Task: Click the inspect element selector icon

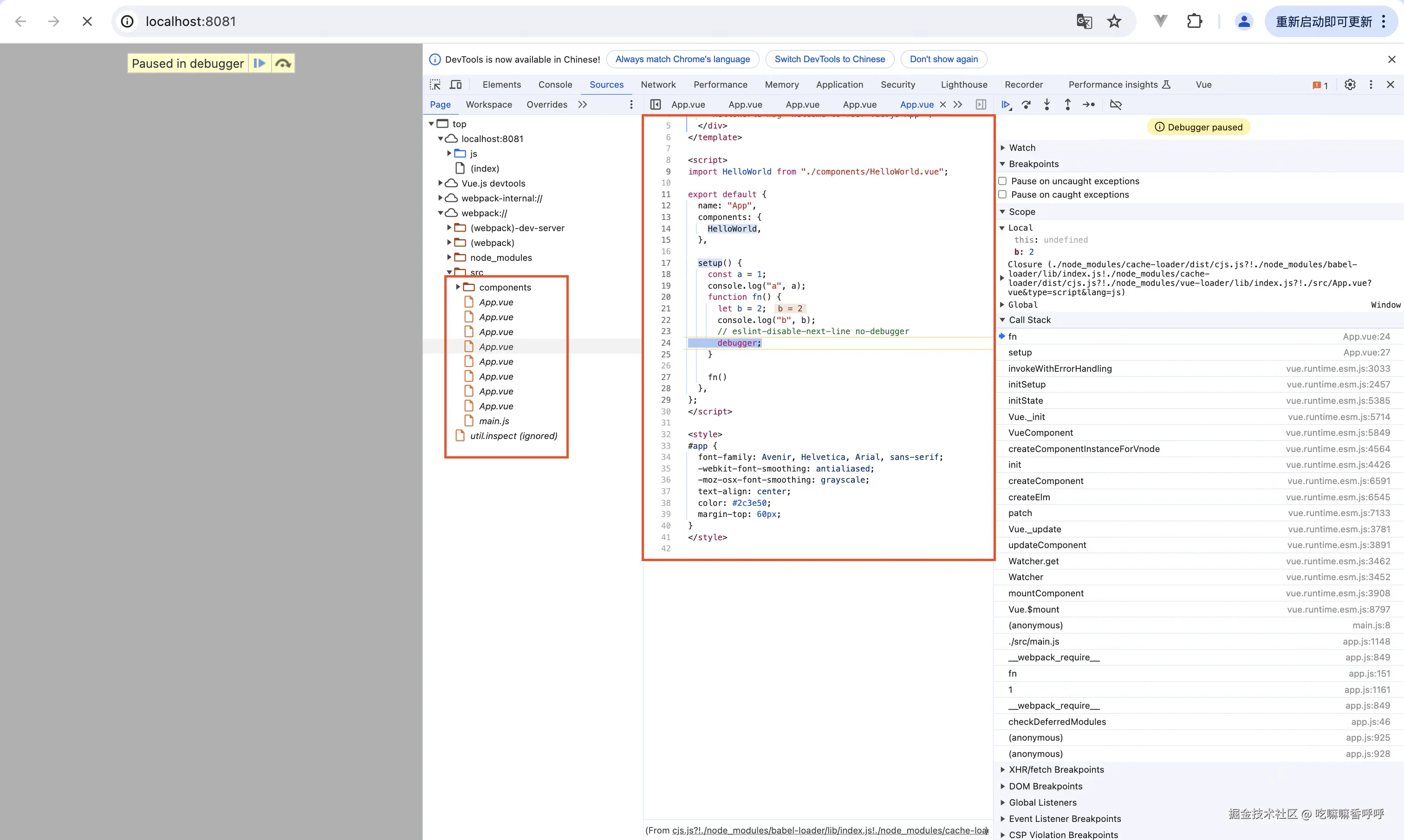Action: 435,84
